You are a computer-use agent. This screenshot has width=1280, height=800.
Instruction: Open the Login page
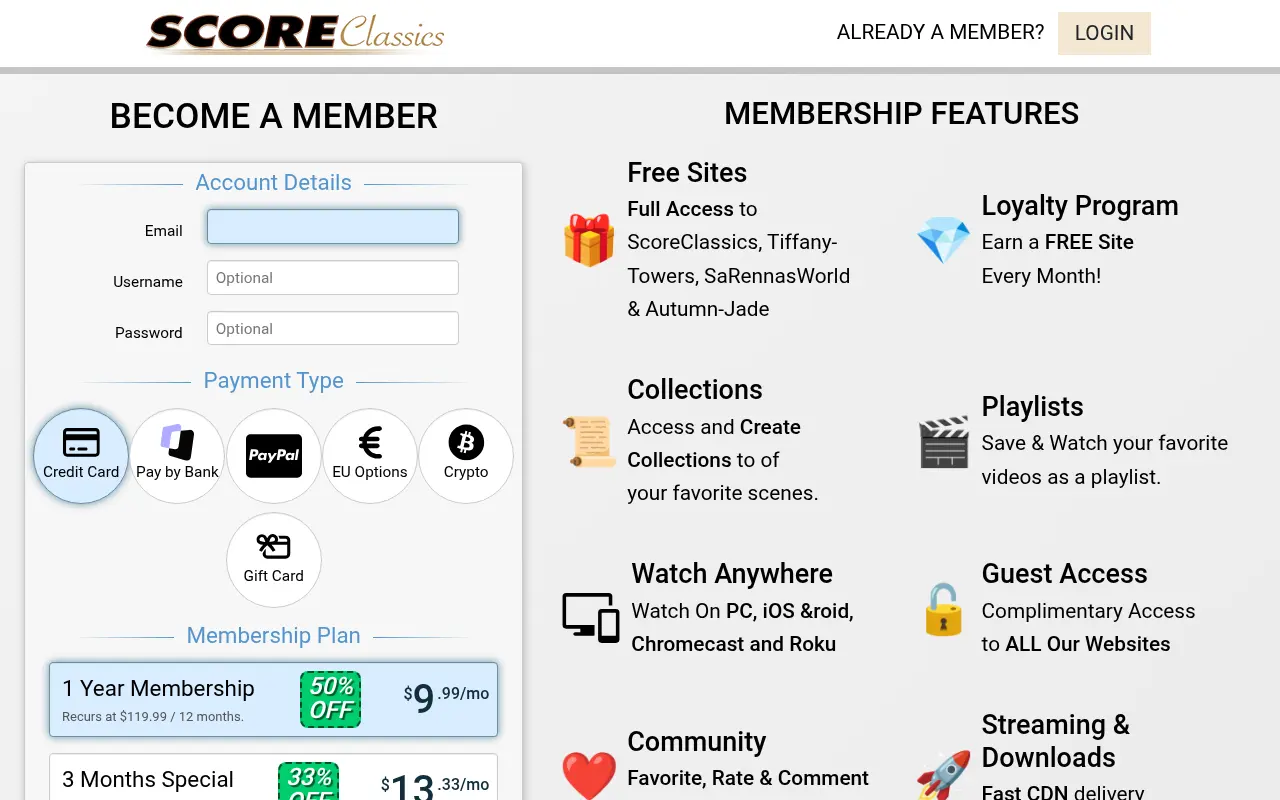1104,33
